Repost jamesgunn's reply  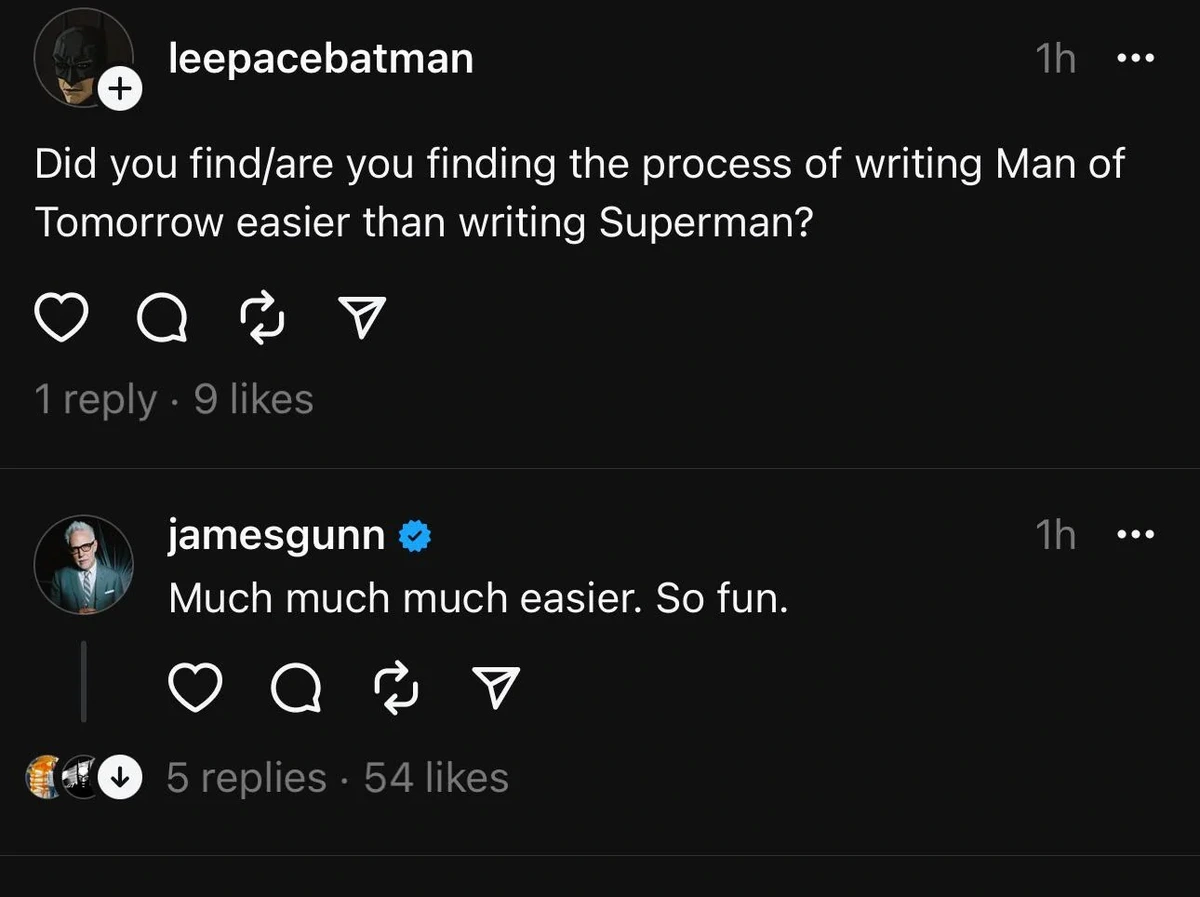[397, 687]
